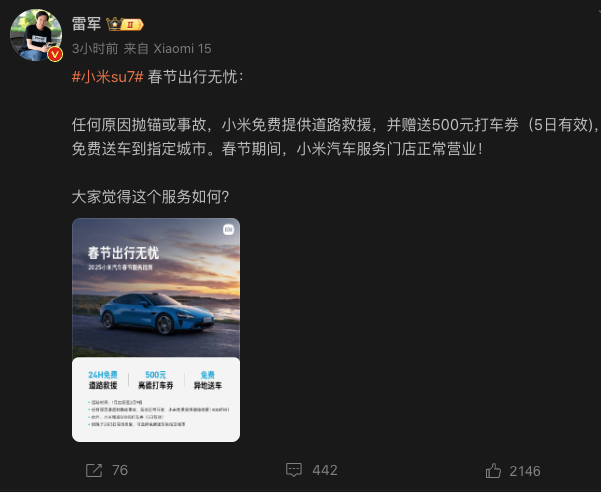Click the 24H免费 道路救援 section of the poster
Image resolution: width=601 pixels, height=492 pixels.
(x=103, y=380)
